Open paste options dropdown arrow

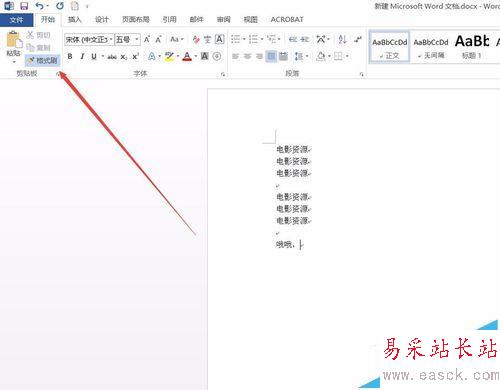(14, 62)
